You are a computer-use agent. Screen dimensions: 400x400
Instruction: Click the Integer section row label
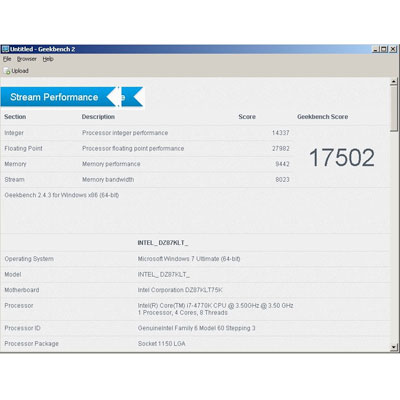click(14, 133)
